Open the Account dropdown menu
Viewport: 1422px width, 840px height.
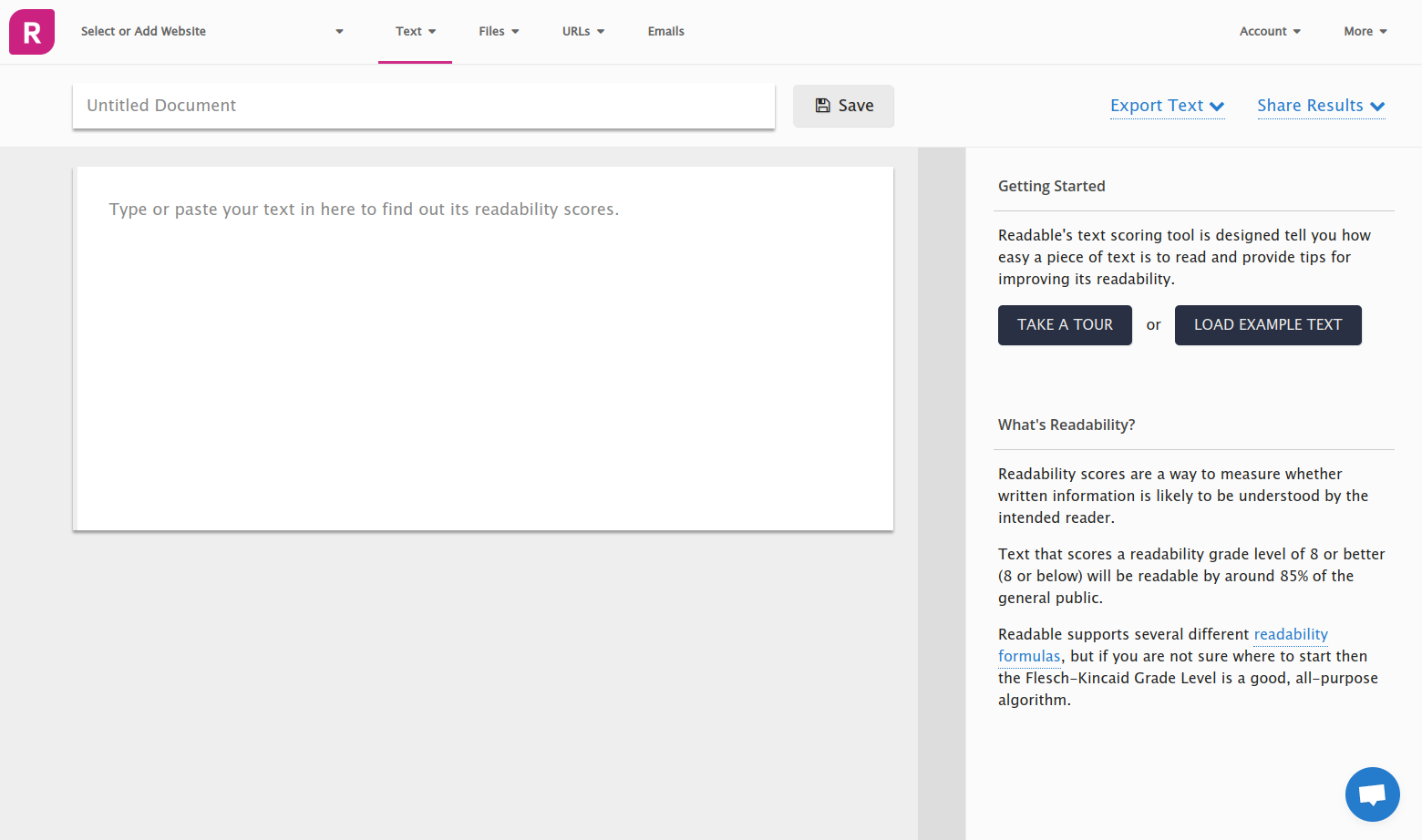click(1270, 32)
